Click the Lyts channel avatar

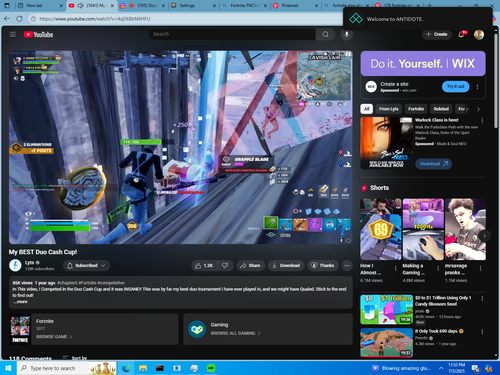pos(15,265)
